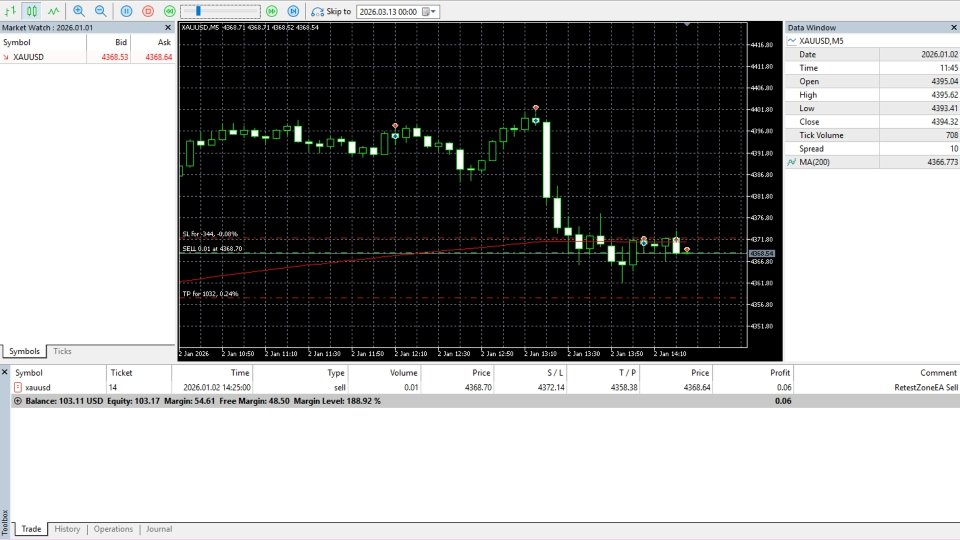The width and height of the screenshot is (960, 540).
Task: Click the rewind slow-down green button
Action: coord(170,11)
